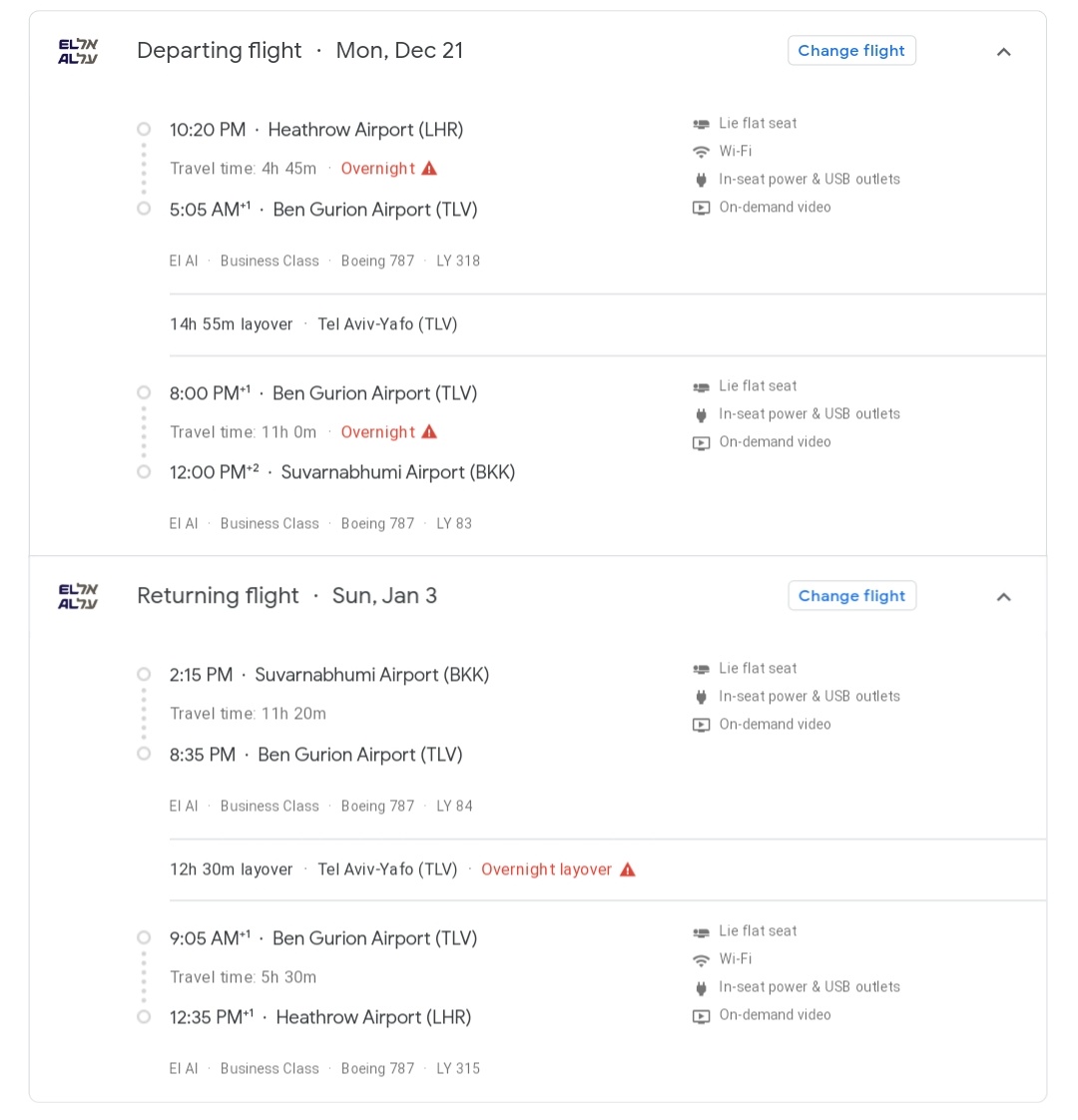
Task: Click the Departing flight Mon, Dec 21 header
Action: coord(300,51)
